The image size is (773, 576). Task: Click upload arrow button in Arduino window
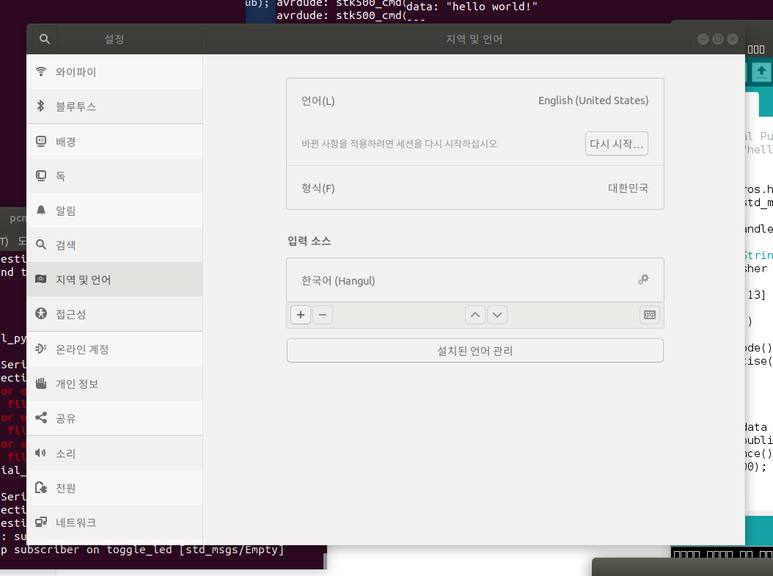761,72
